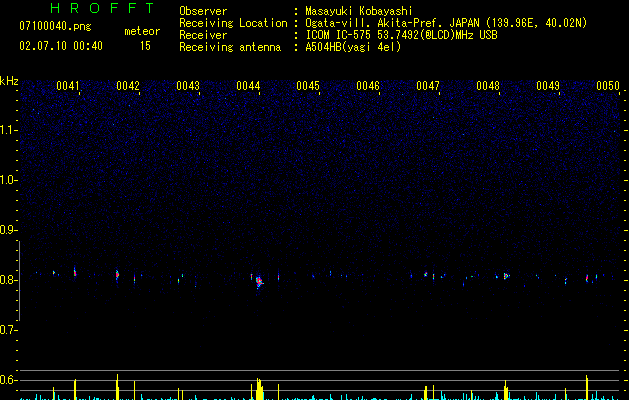Click the 0.7 kHz axis label

pyautogui.click(x=8, y=330)
